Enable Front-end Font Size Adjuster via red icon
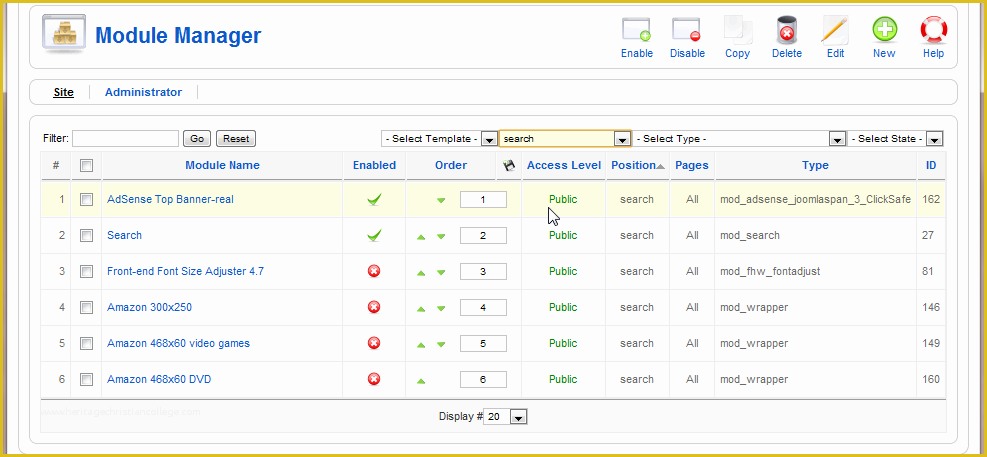Screen dimensions: 987x457 (374, 271)
